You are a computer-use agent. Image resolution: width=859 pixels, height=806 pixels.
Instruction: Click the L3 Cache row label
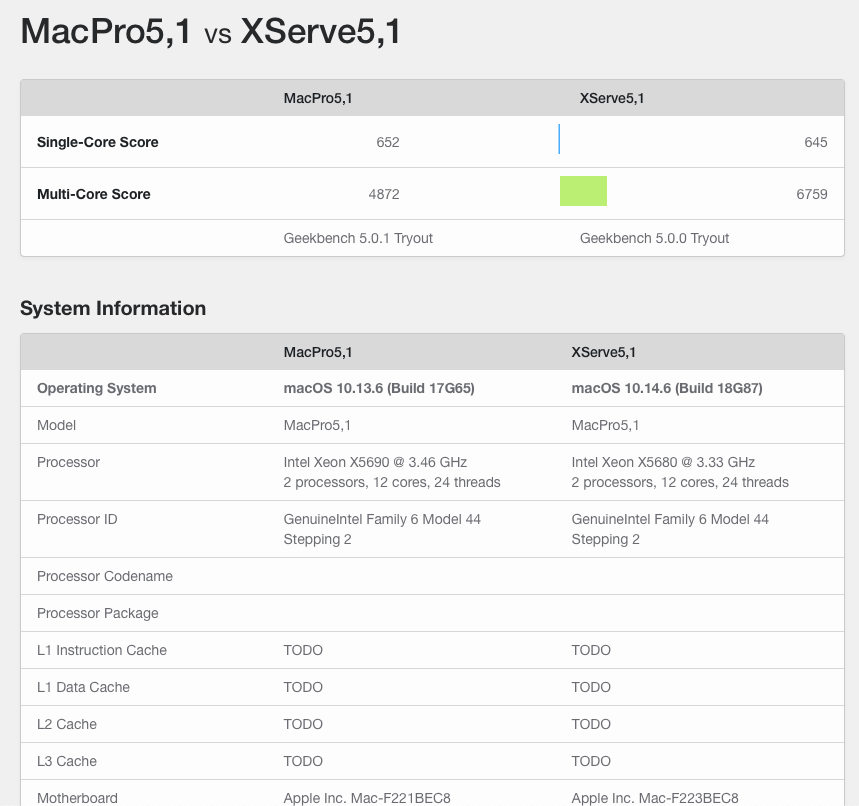pyautogui.click(x=67, y=761)
